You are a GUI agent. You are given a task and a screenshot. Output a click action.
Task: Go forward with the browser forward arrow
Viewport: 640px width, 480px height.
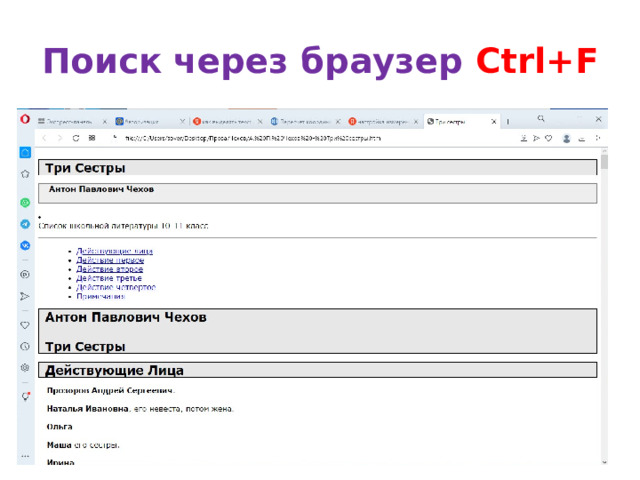click(60, 138)
